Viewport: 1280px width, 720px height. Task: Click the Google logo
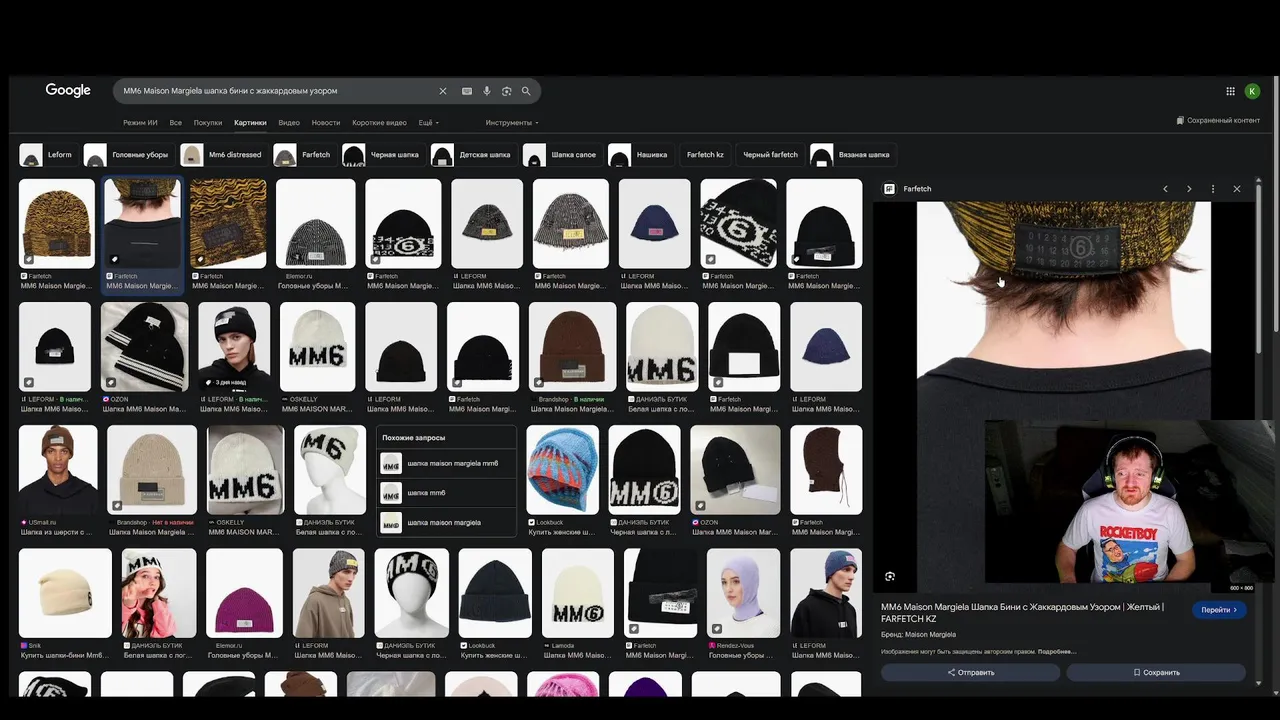click(x=68, y=90)
